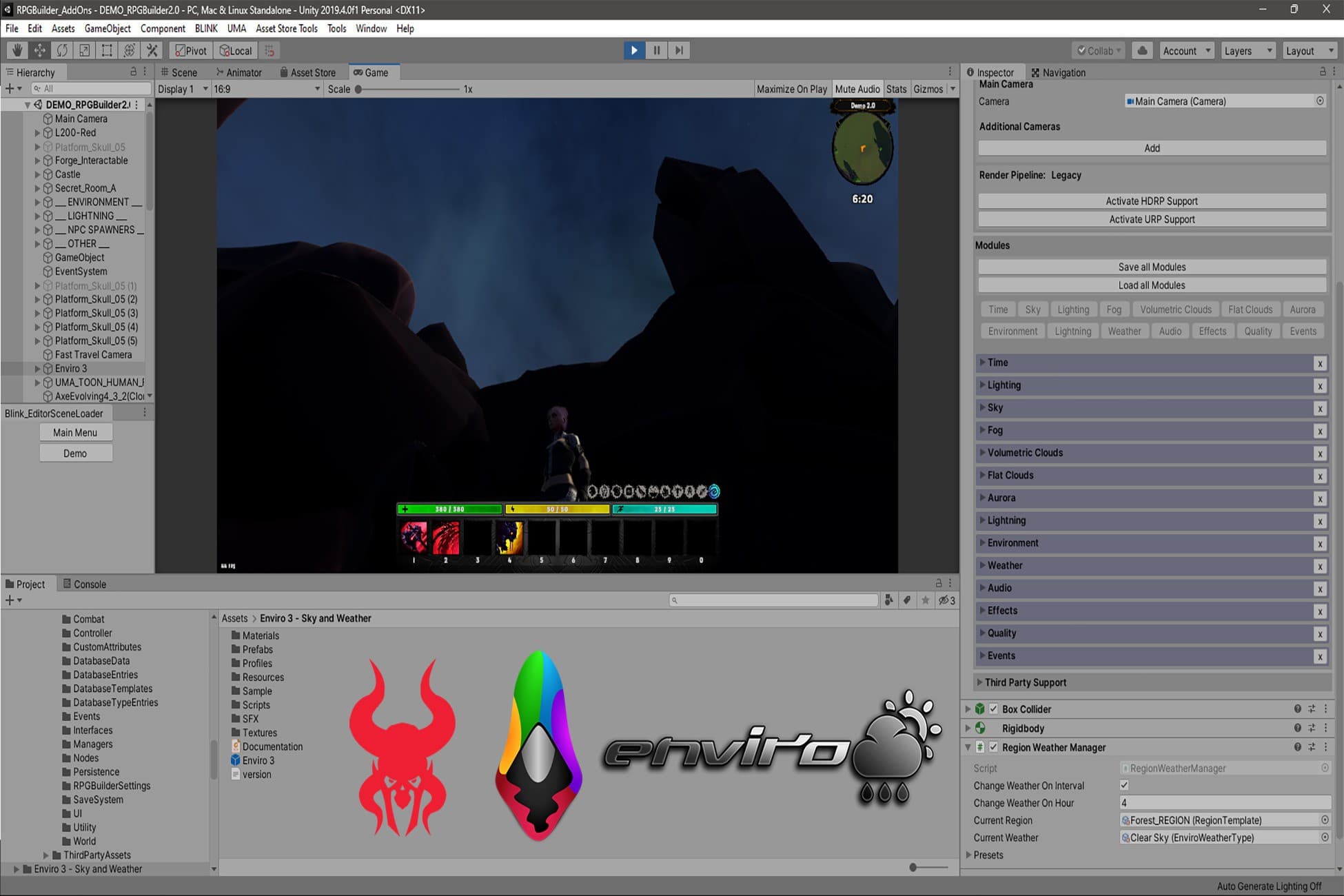The height and width of the screenshot is (896, 1344).
Task: Toggle grid snapping icon in toolbar
Action: pyautogui.click(x=269, y=50)
